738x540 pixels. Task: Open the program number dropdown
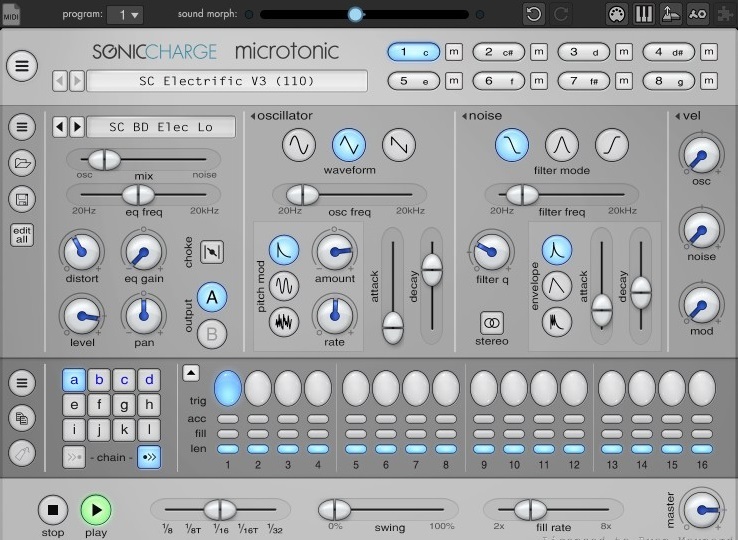(125, 15)
